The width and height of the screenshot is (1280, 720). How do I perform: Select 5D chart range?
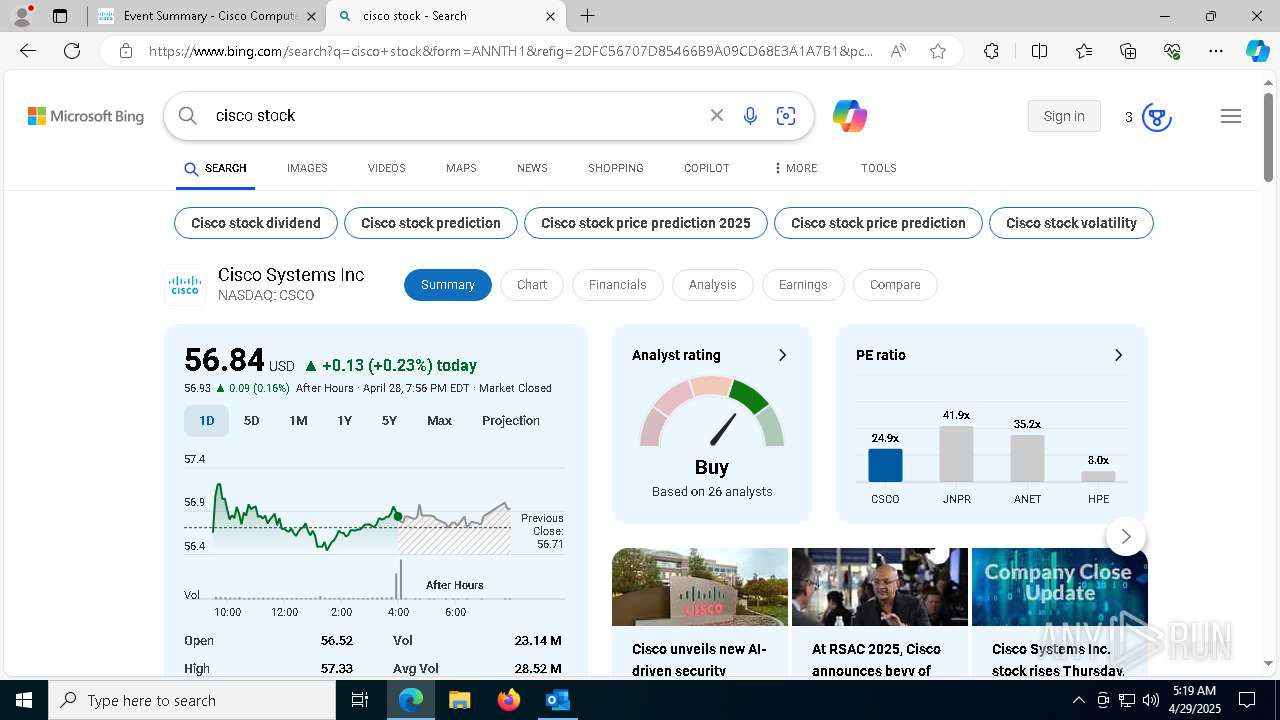(252, 421)
